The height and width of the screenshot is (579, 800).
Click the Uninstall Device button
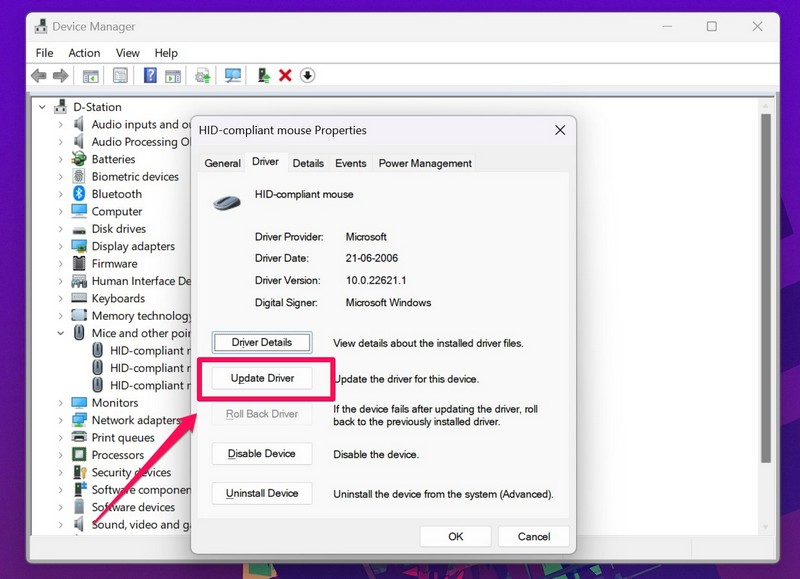point(262,493)
